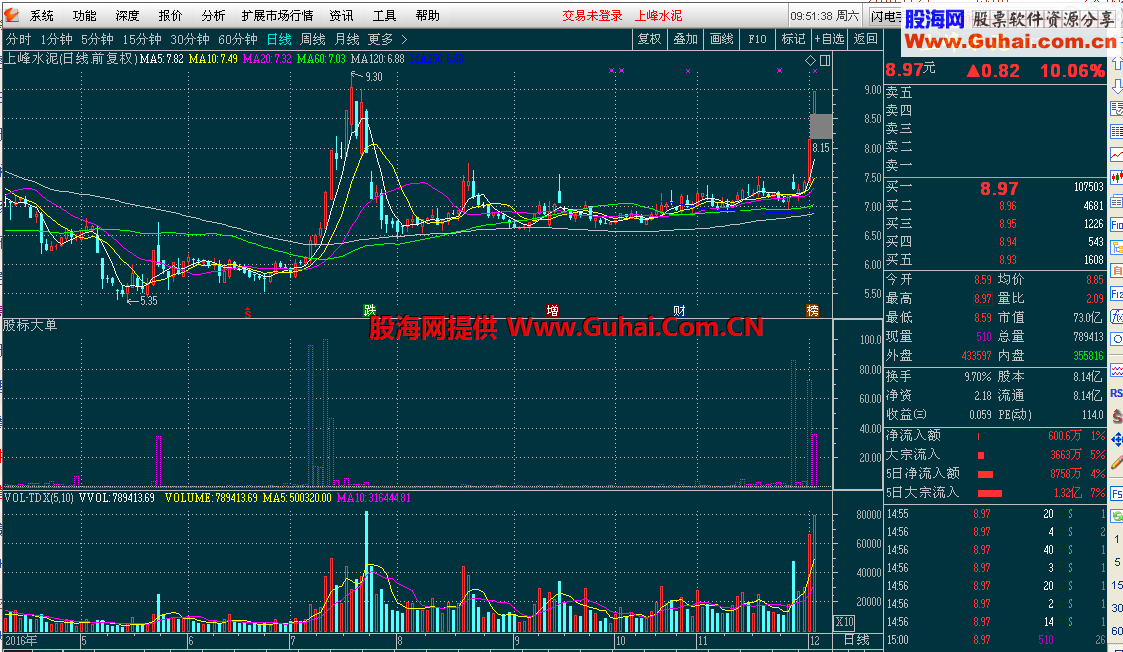
Task: Switch to 15分钟 period tab
Action: click(142, 39)
